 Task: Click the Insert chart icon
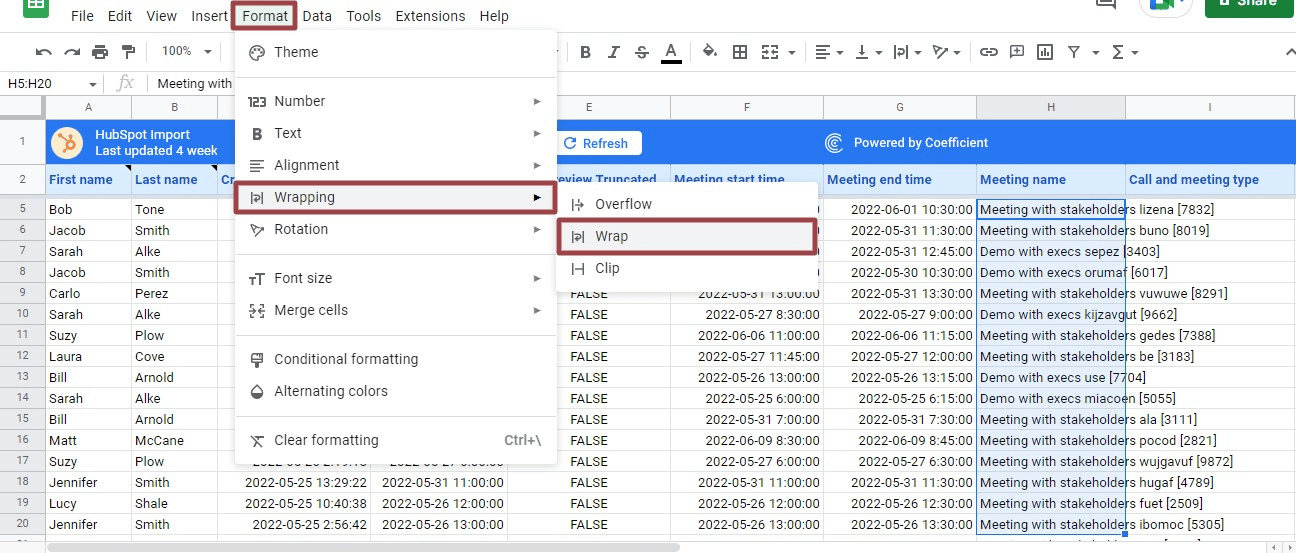pos(1045,52)
